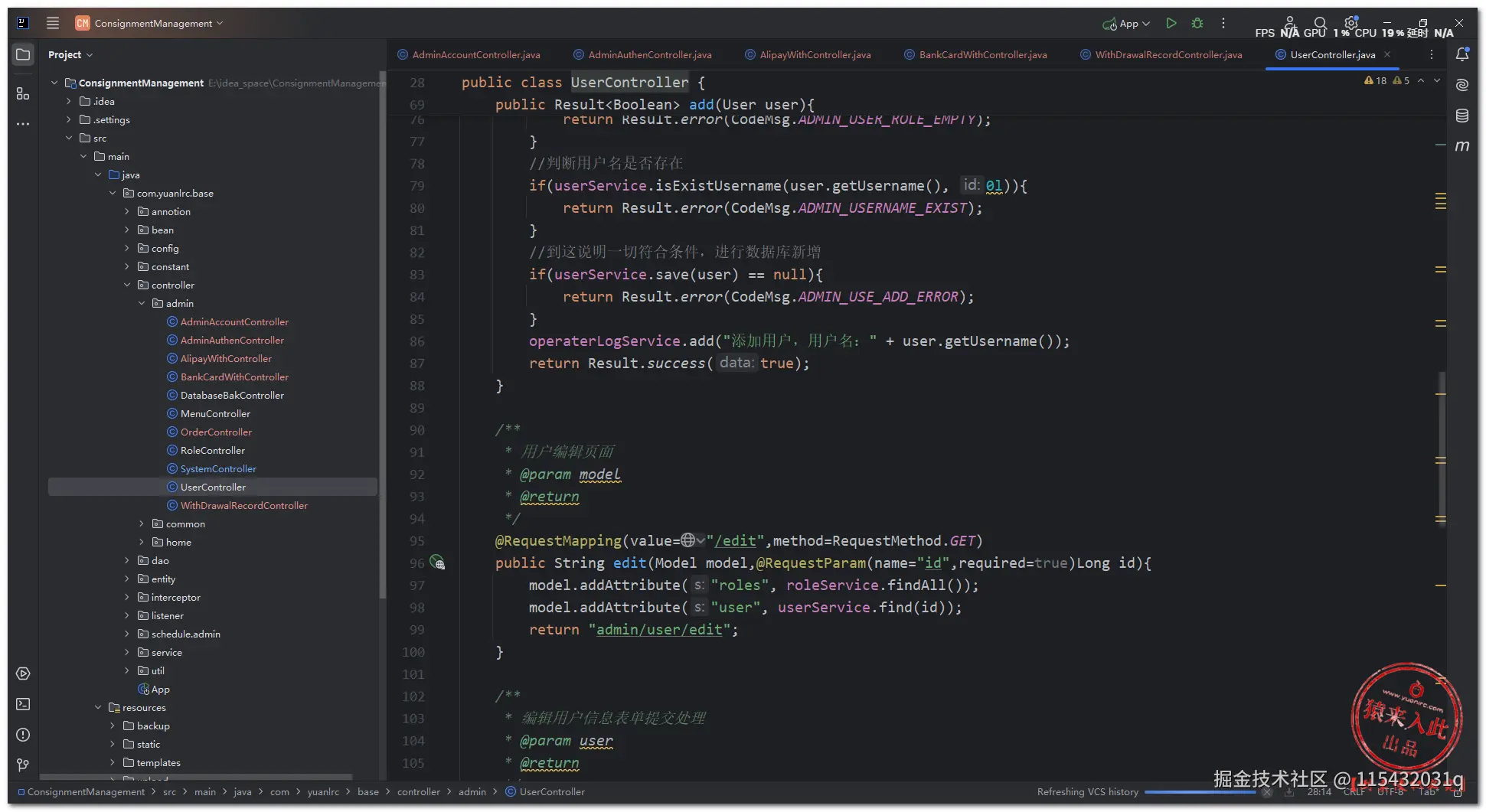Click the URL globe icon before /edit
The height and width of the screenshot is (812, 1486).
tap(688, 540)
